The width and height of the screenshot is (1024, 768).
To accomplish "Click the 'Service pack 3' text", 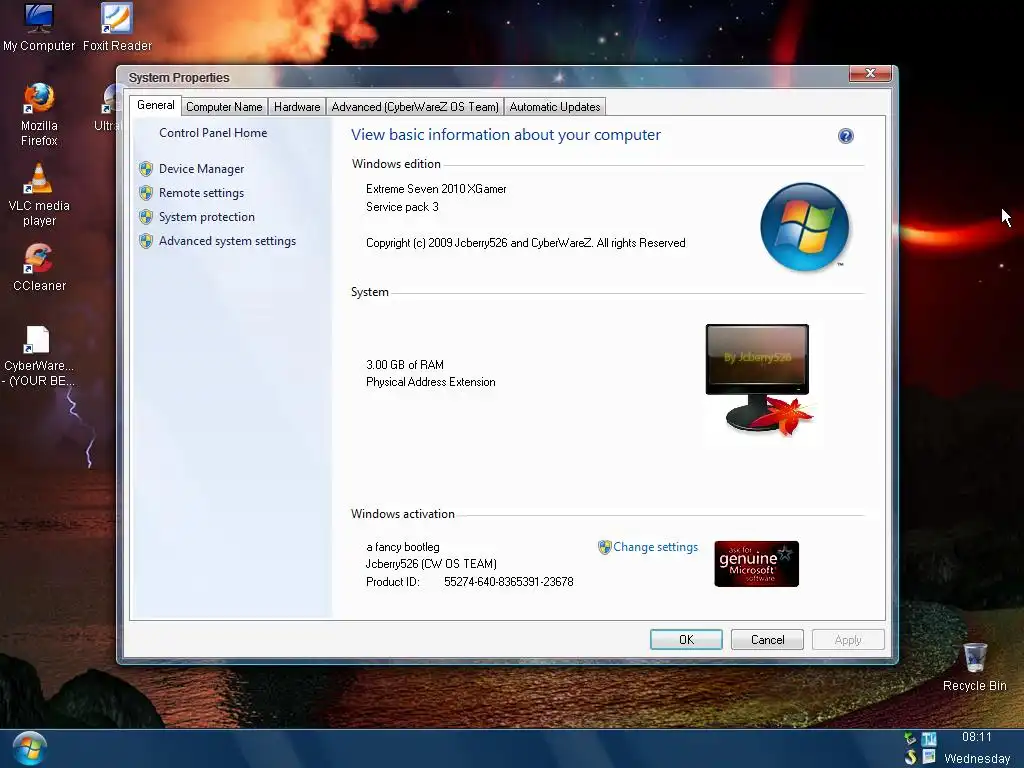I will [x=402, y=207].
